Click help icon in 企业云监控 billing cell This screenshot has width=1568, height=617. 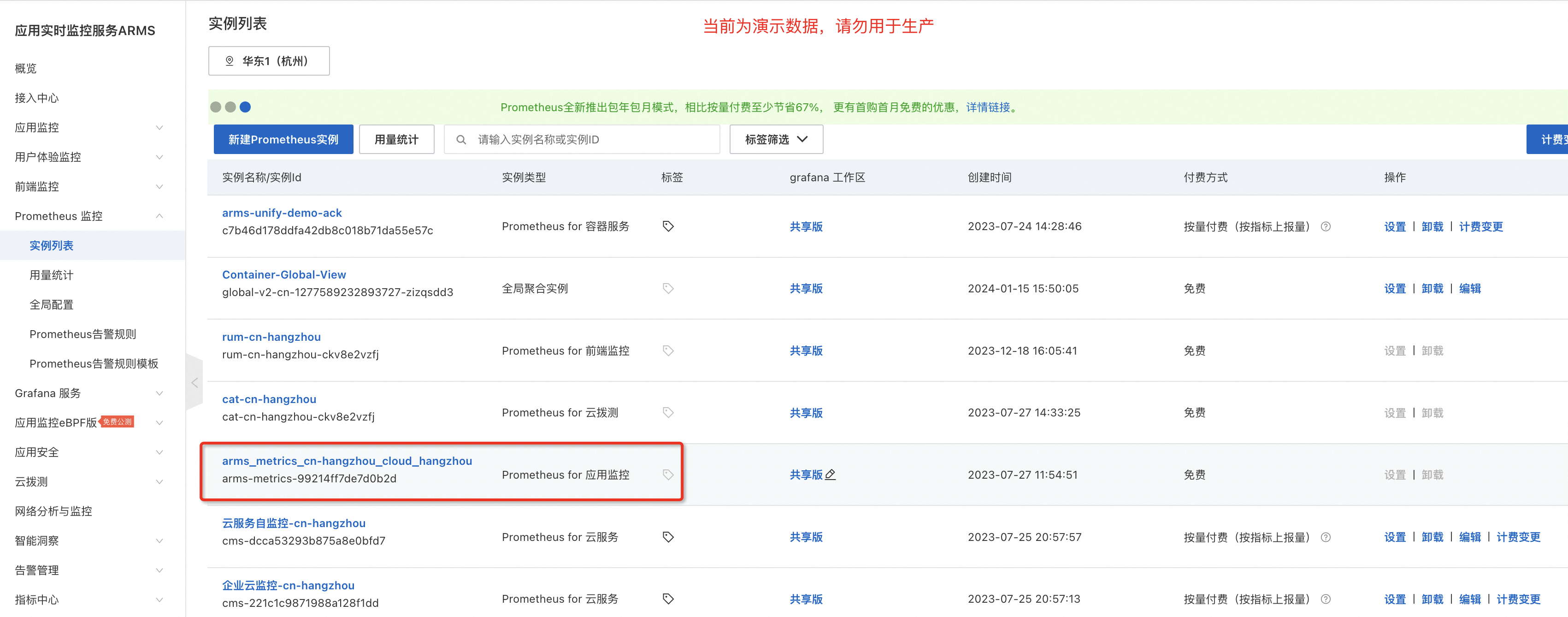(1325, 599)
